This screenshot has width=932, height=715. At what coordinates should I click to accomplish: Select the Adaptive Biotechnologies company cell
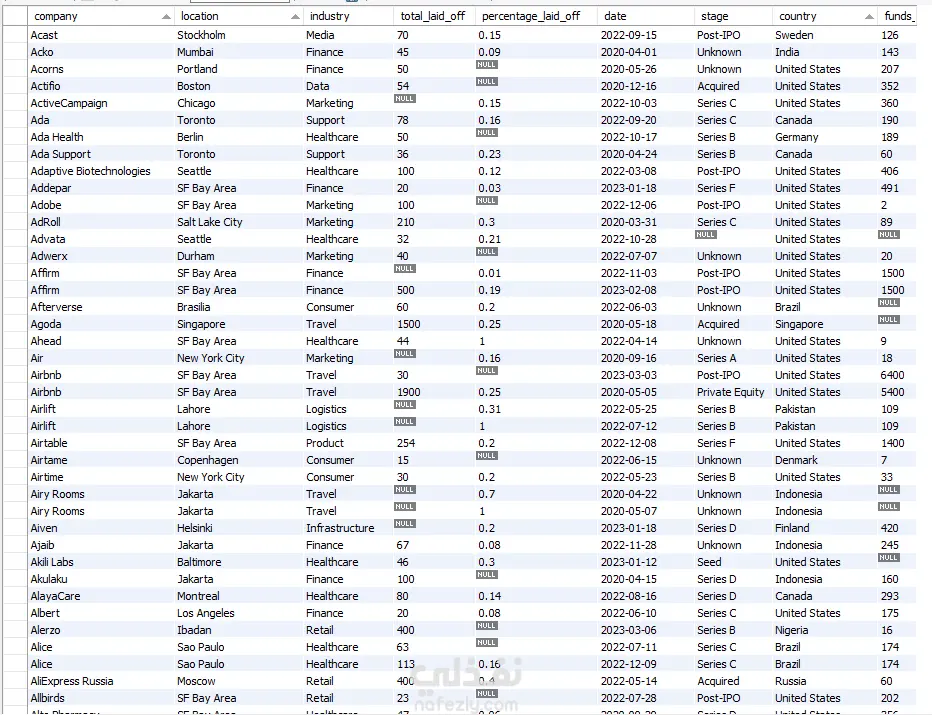(x=100, y=171)
